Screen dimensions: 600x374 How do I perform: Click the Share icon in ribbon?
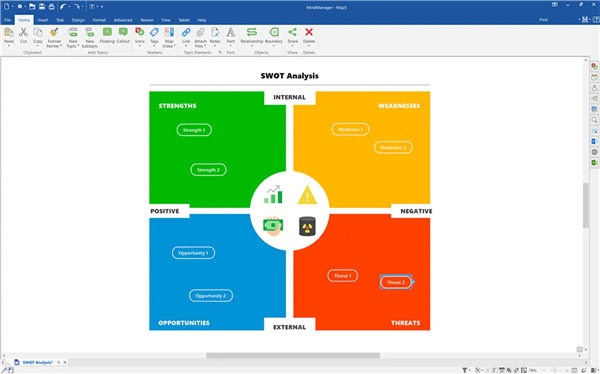tap(292, 32)
